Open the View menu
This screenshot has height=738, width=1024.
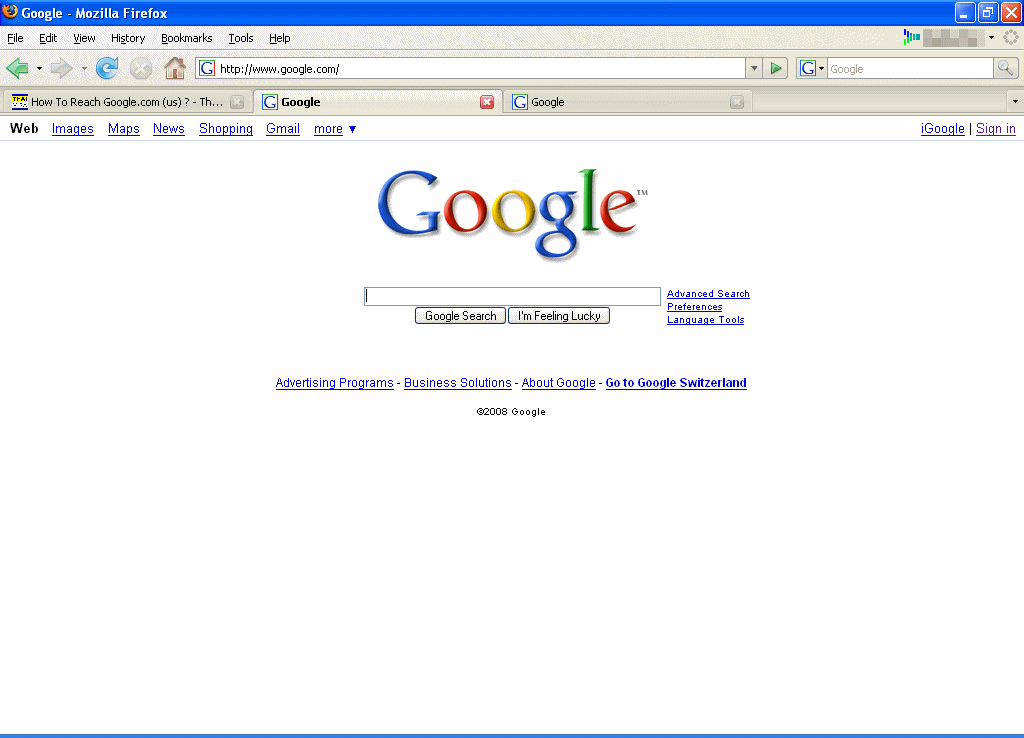point(84,38)
